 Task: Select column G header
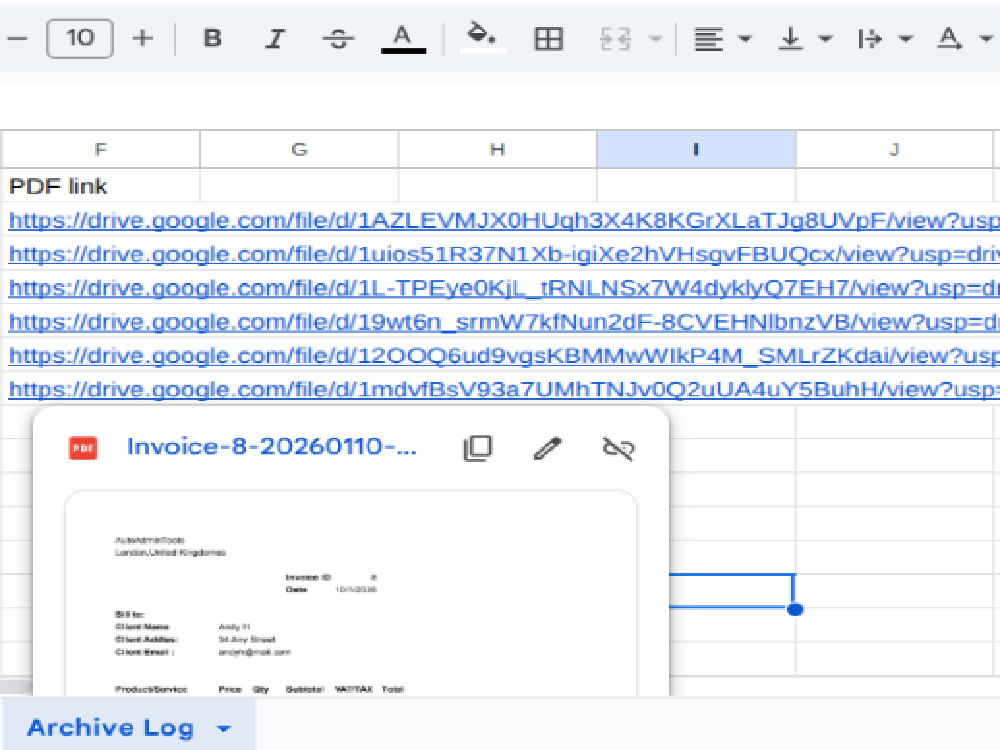pyautogui.click(x=299, y=149)
